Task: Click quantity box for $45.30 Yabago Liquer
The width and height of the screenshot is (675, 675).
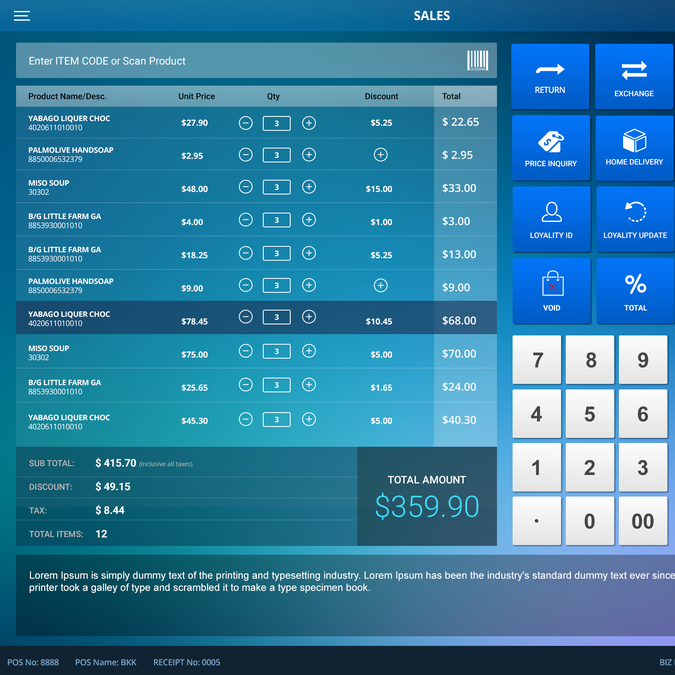Action: 277,420
